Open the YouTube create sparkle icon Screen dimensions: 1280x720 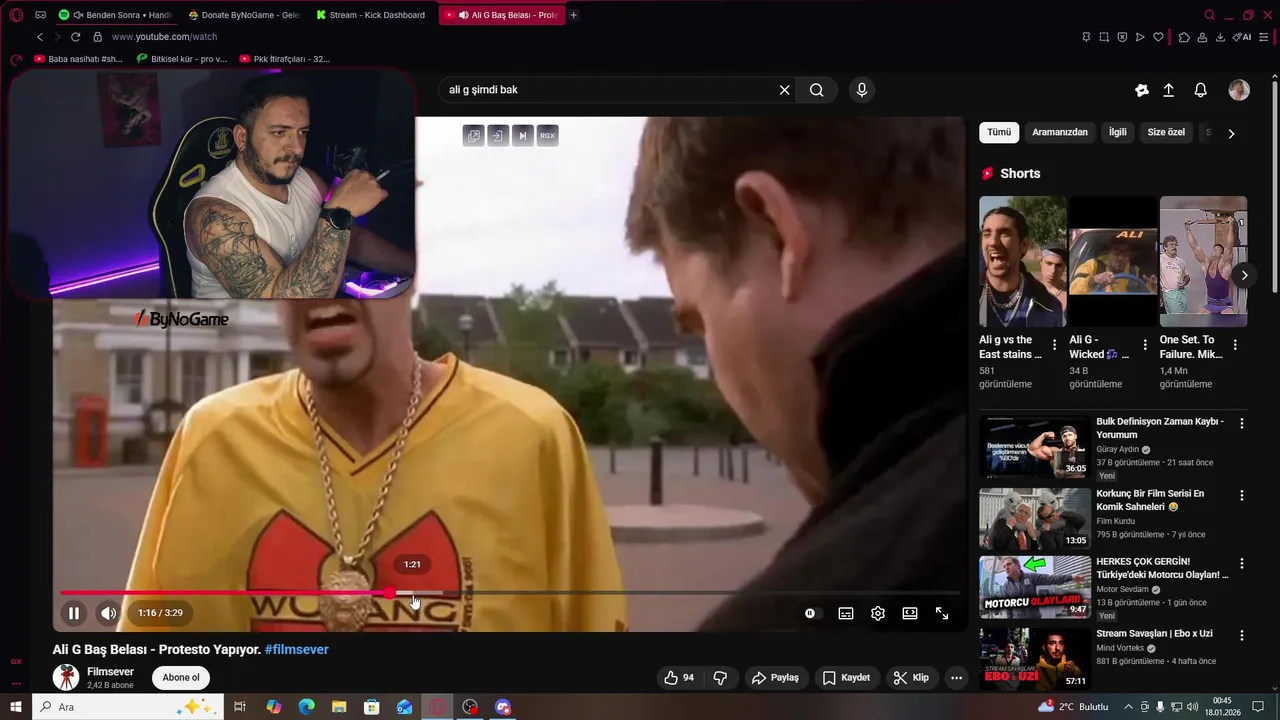coord(1141,90)
